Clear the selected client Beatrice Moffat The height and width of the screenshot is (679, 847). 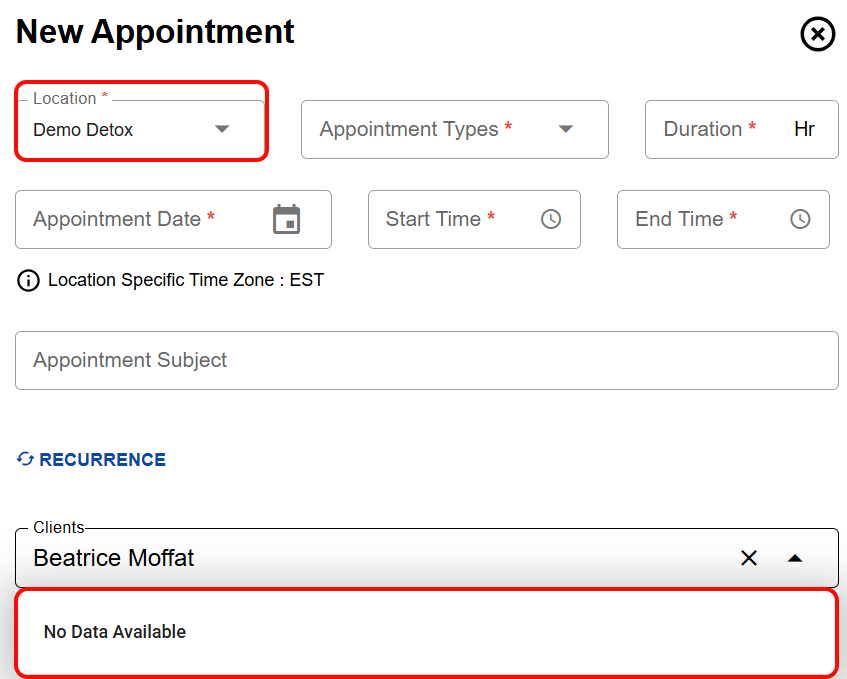[x=749, y=558]
